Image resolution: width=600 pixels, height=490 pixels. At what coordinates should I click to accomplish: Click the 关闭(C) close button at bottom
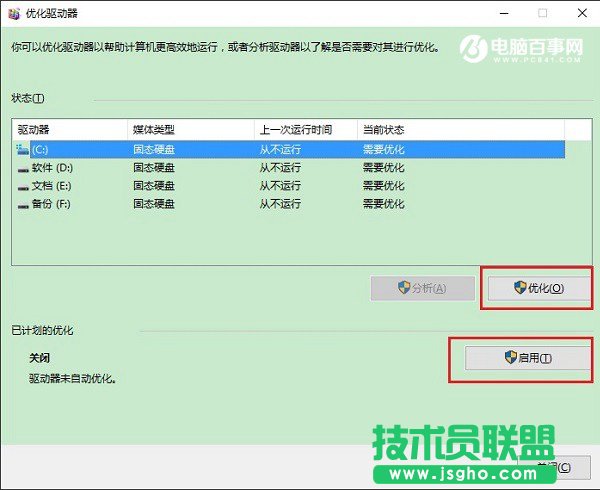554,467
